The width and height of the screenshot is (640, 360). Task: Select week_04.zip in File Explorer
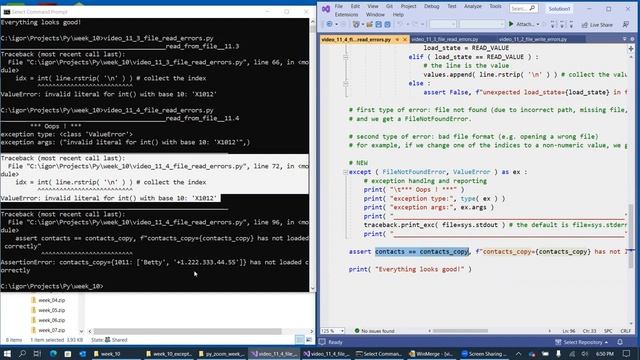pyautogui.click(x=51, y=300)
